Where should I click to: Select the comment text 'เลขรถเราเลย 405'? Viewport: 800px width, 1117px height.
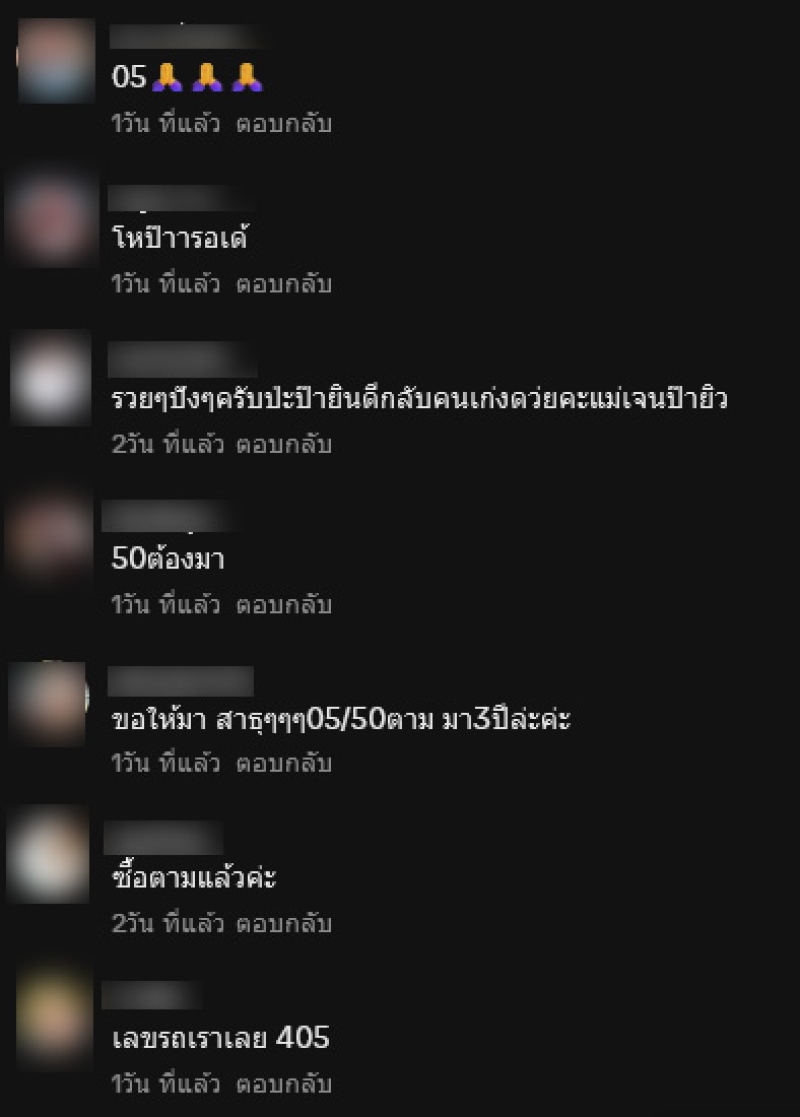coord(221,1038)
